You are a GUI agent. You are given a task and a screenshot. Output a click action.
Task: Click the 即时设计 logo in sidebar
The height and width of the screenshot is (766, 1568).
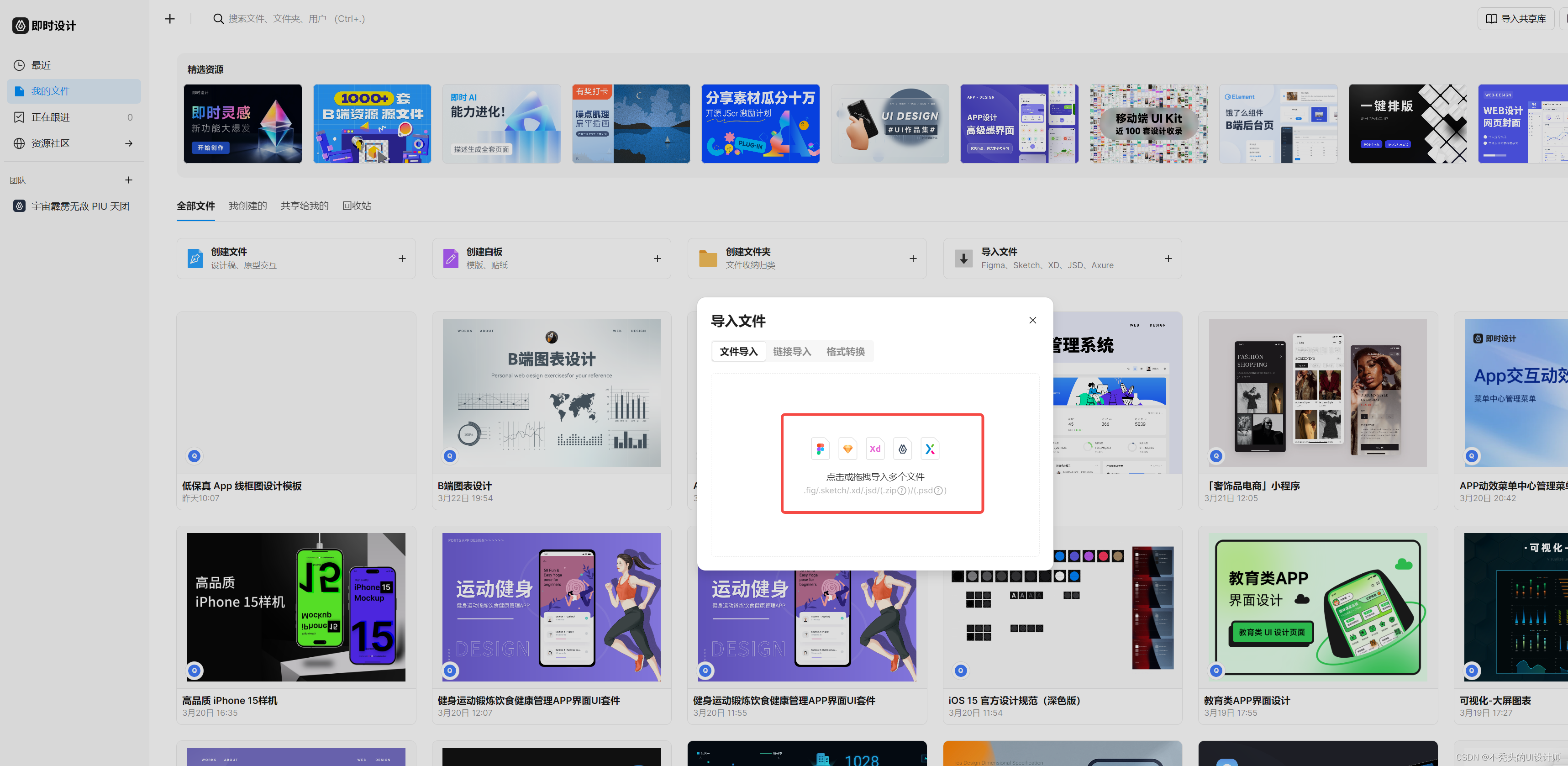pos(44,26)
